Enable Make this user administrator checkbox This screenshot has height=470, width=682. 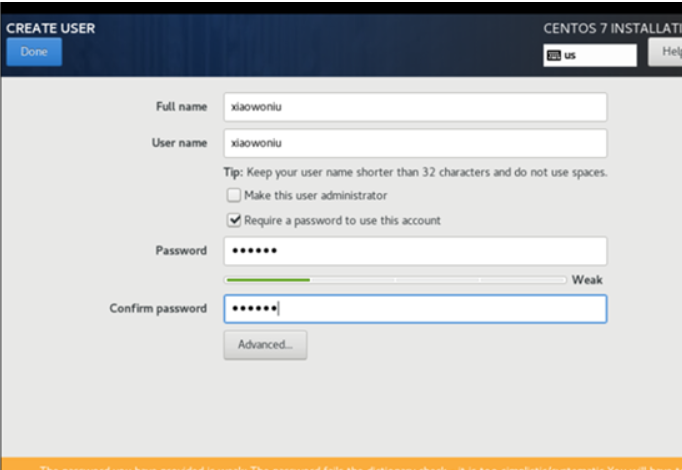point(234,195)
